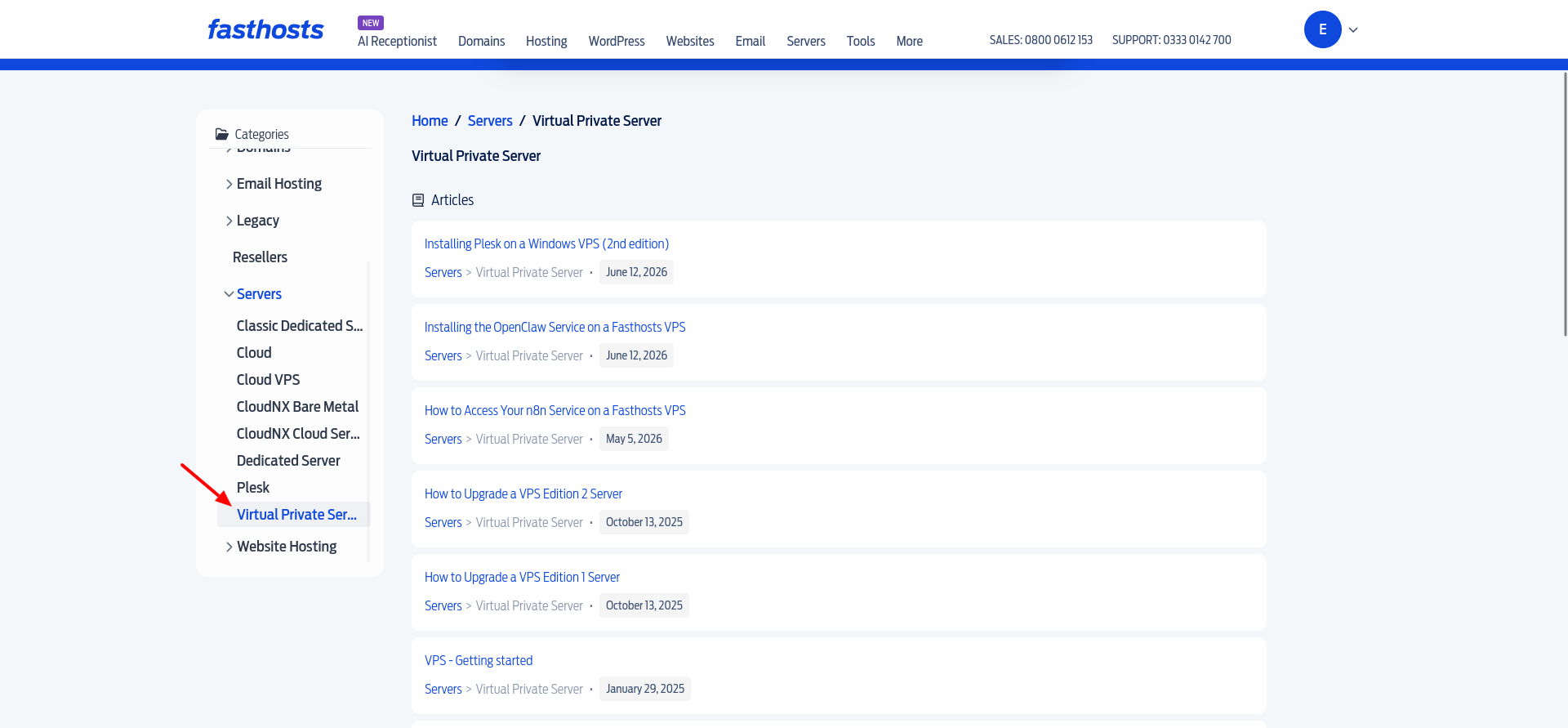Screen dimensions: 1568x728
Task: Expand the Legacy category chevron
Action: pyautogui.click(x=229, y=221)
